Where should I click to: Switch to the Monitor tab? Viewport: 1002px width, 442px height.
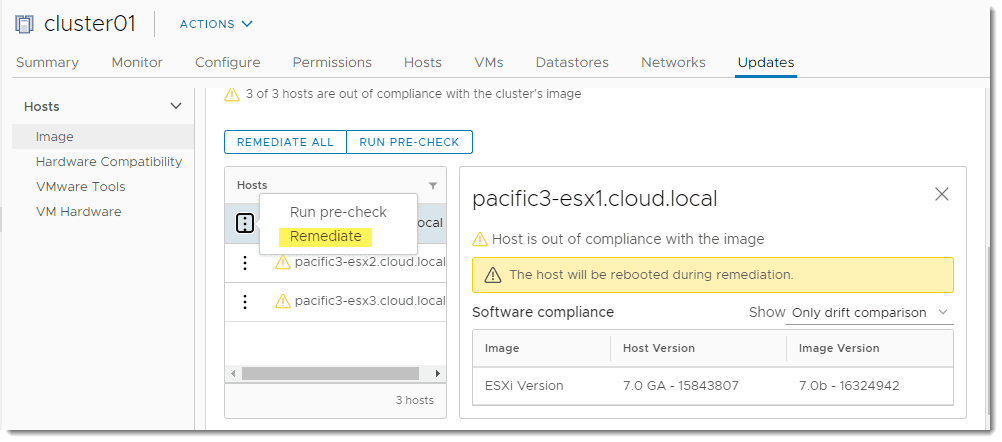coord(137,62)
